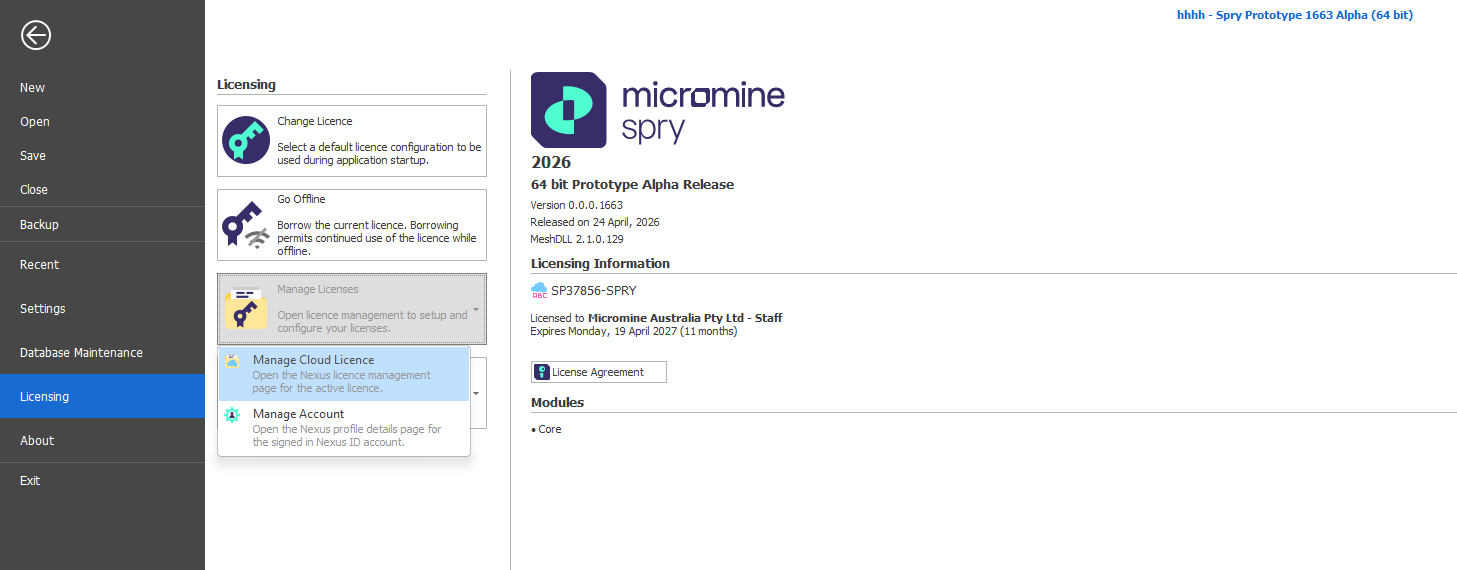
Task: Go to Database Maintenance
Action: pyautogui.click(x=102, y=353)
